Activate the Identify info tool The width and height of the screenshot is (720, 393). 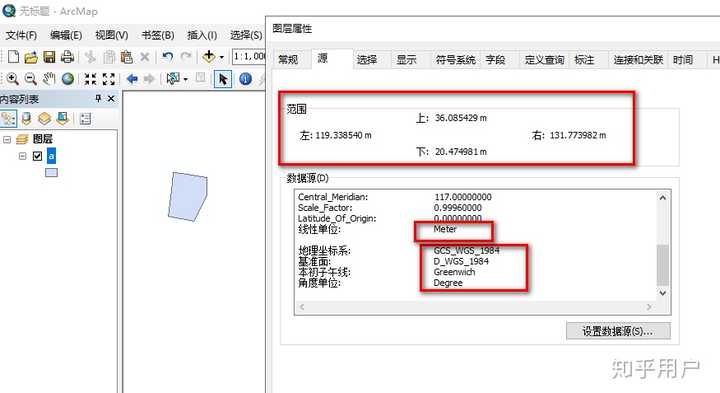pos(246,79)
